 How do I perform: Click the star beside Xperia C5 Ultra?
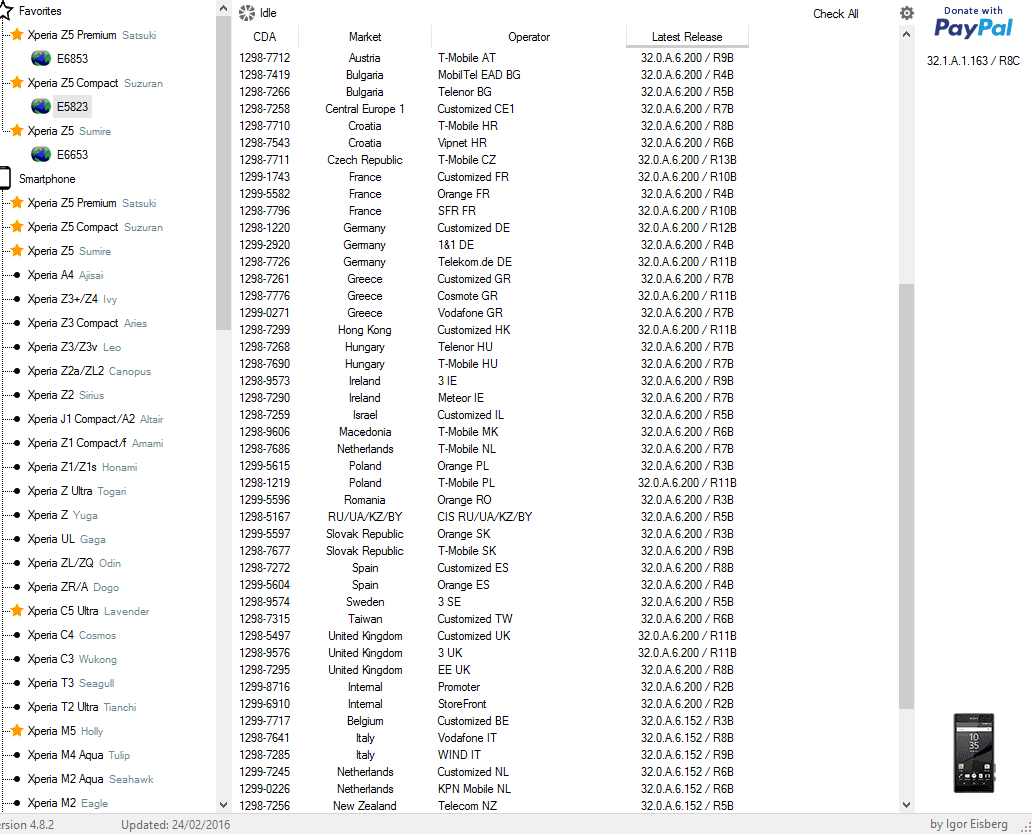pyautogui.click(x=17, y=611)
